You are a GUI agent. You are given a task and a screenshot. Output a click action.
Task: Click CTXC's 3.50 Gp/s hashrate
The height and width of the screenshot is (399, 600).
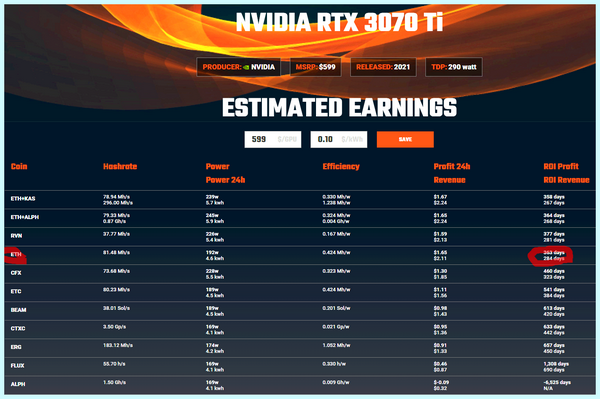(x=114, y=327)
